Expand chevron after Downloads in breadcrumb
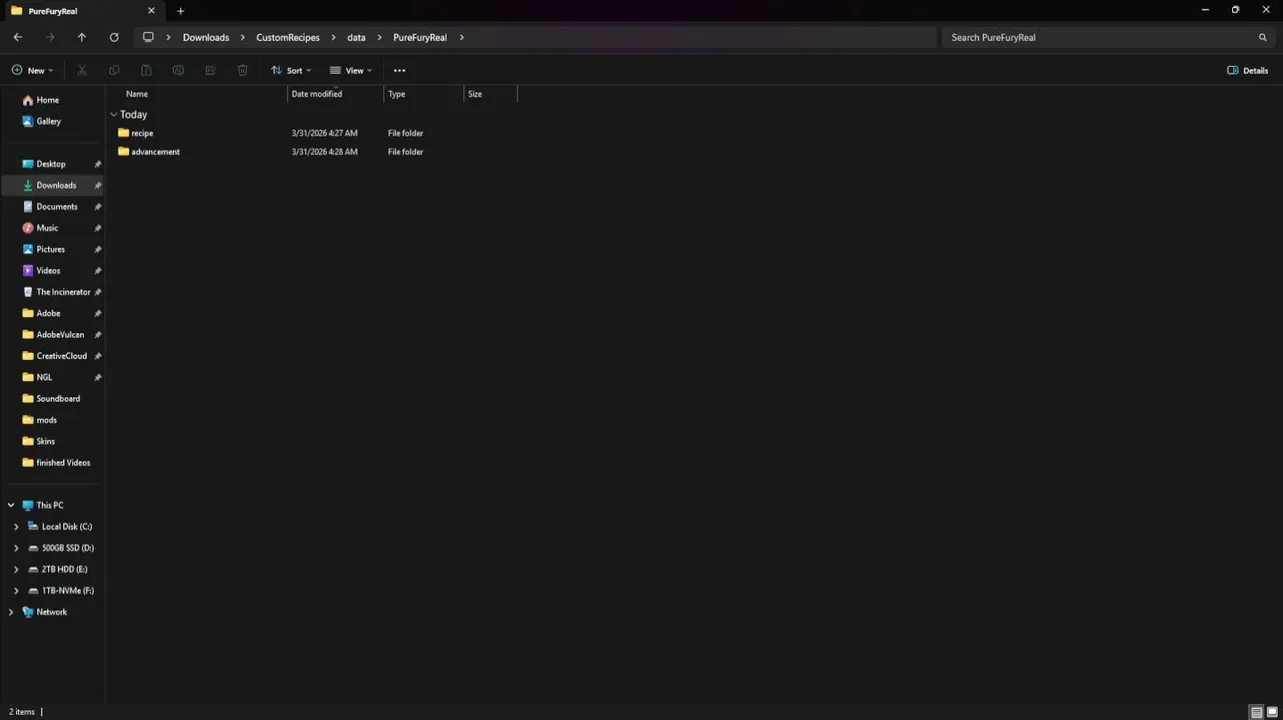The width and height of the screenshot is (1283, 720). click(242, 37)
